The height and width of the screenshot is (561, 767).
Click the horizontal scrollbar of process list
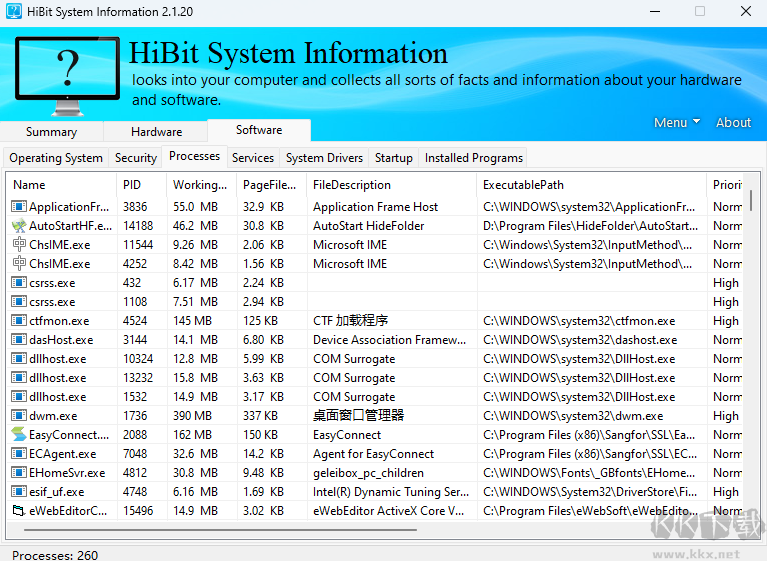tap(220, 530)
